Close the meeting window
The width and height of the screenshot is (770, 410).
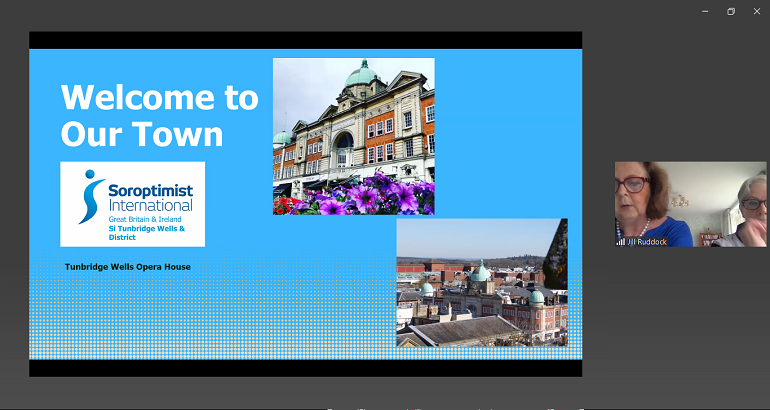756,11
